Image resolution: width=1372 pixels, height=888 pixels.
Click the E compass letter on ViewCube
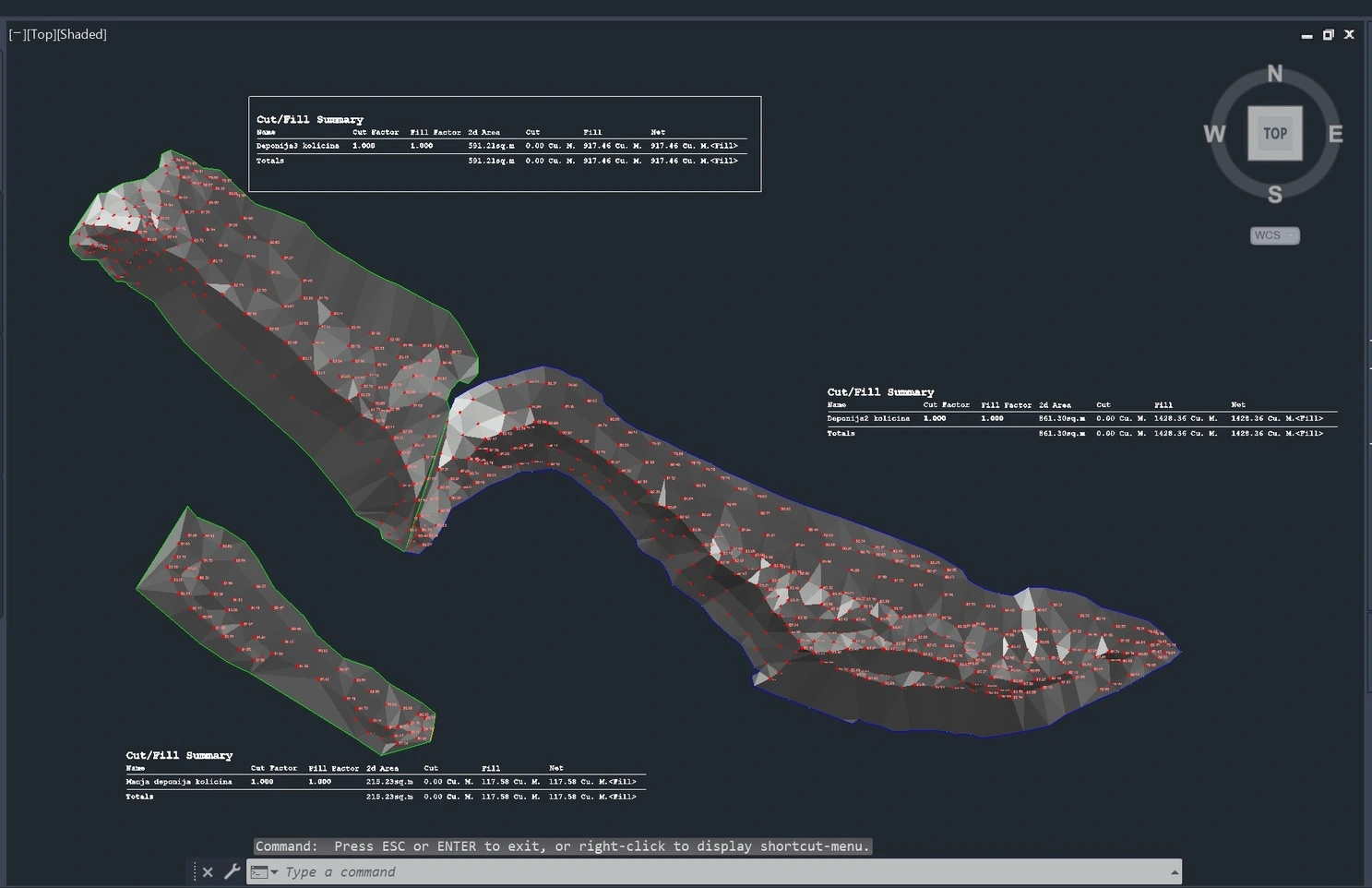tap(1334, 134)
